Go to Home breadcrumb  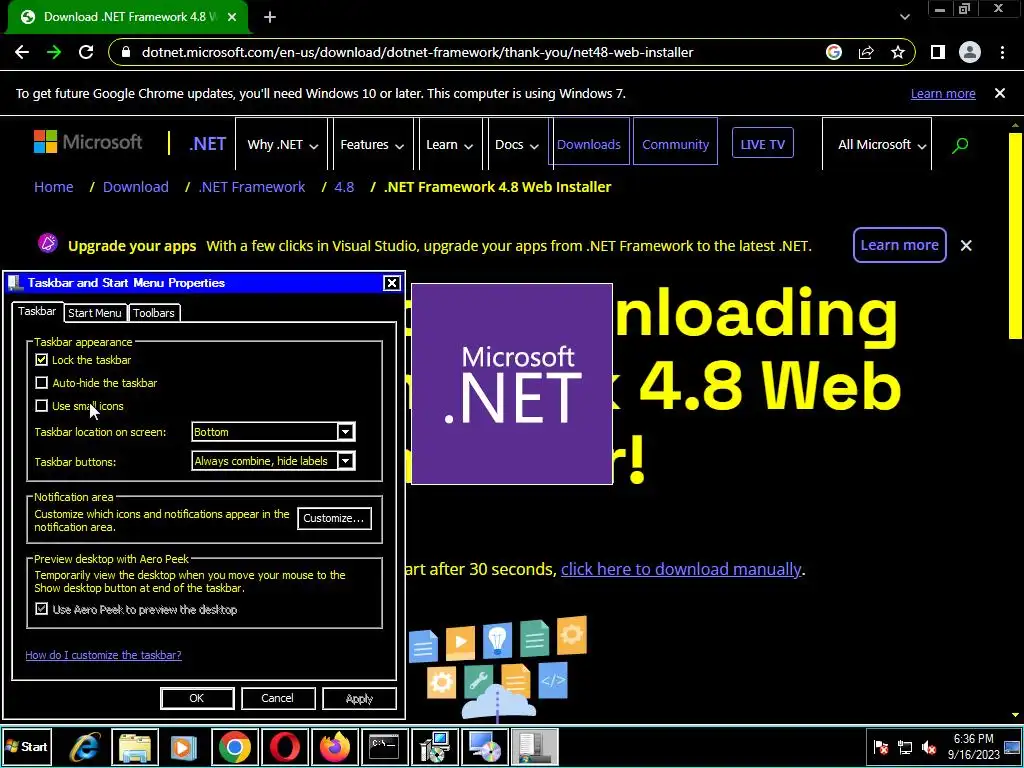(x=54, y=187)
